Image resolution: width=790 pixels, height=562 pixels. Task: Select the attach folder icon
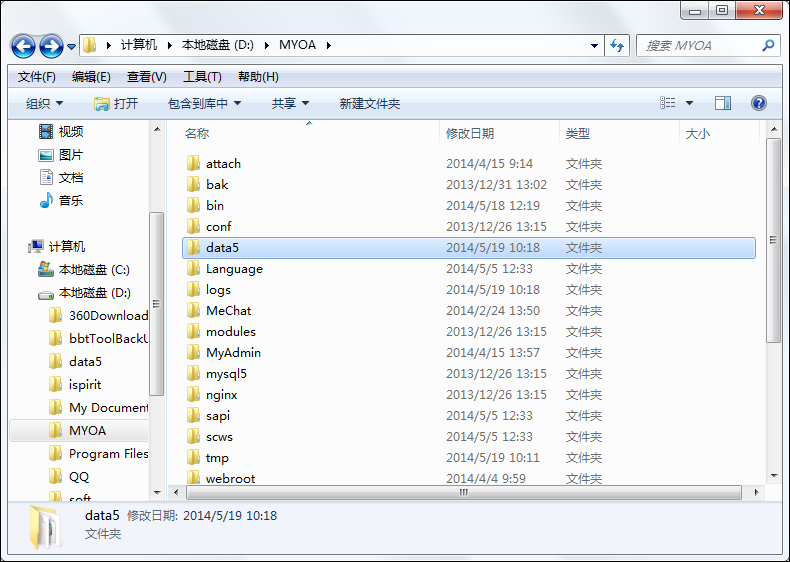[193, 163]
